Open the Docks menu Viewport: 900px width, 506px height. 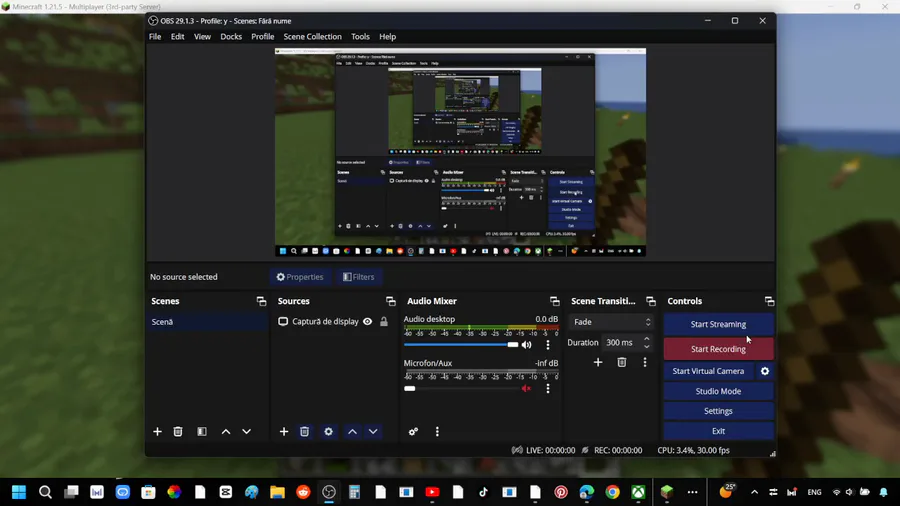[231, 37]
